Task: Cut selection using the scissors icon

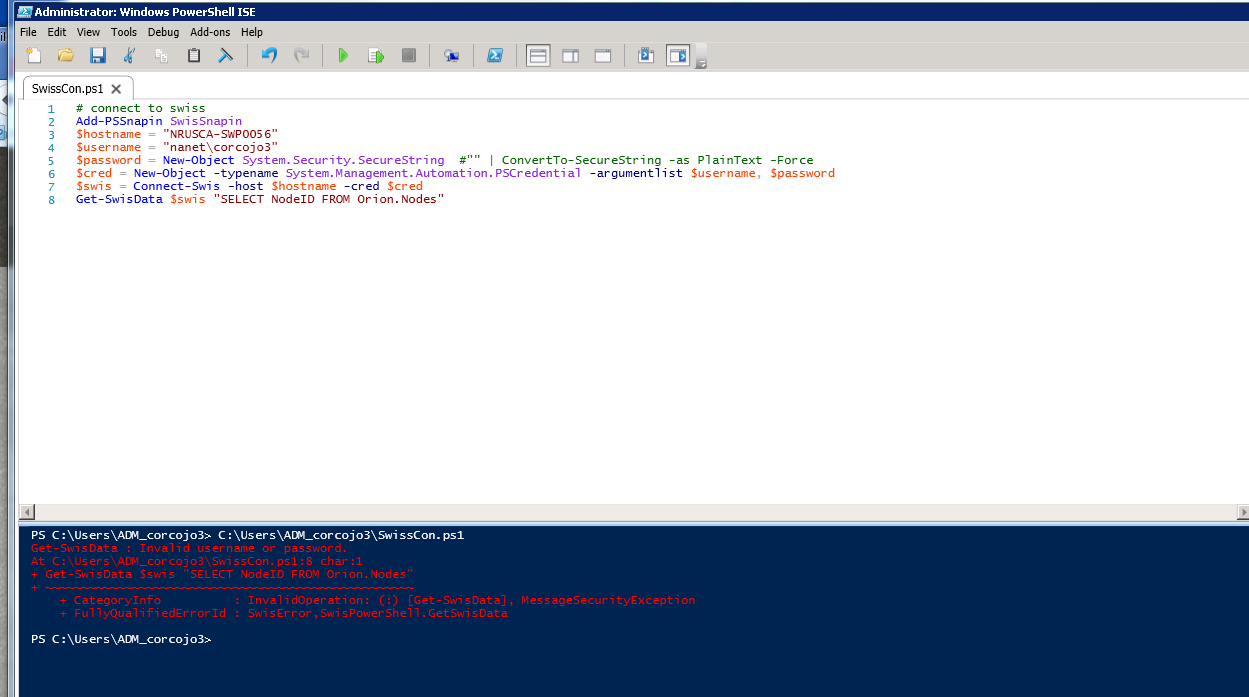Action: pos(130,56)
